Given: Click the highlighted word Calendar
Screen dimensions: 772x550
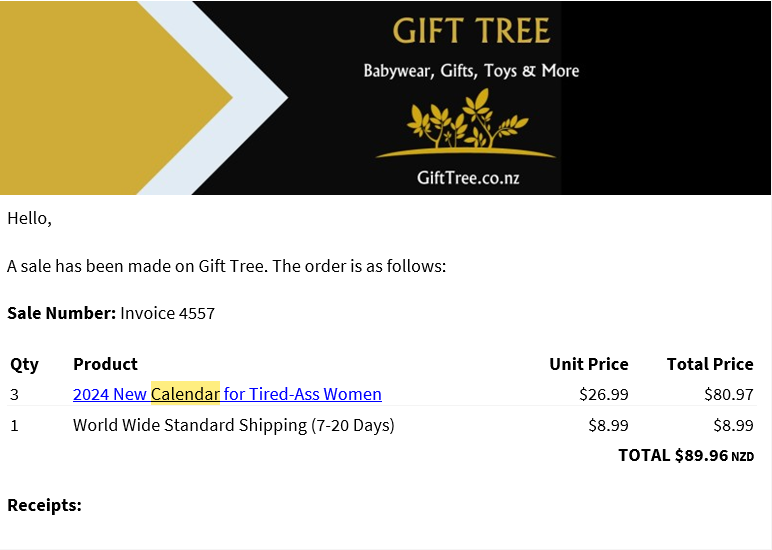Looking at the screenshot, I should (185, 394).
